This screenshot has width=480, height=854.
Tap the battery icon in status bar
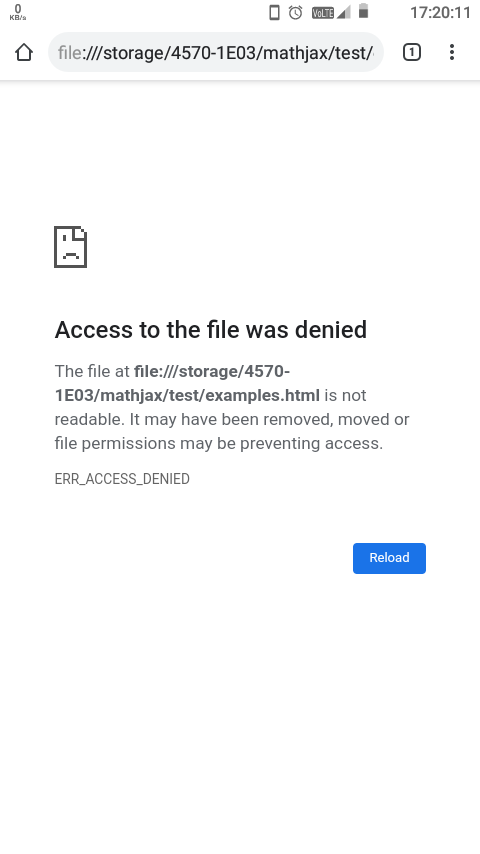pyautogui.click(x=363, y=11)
